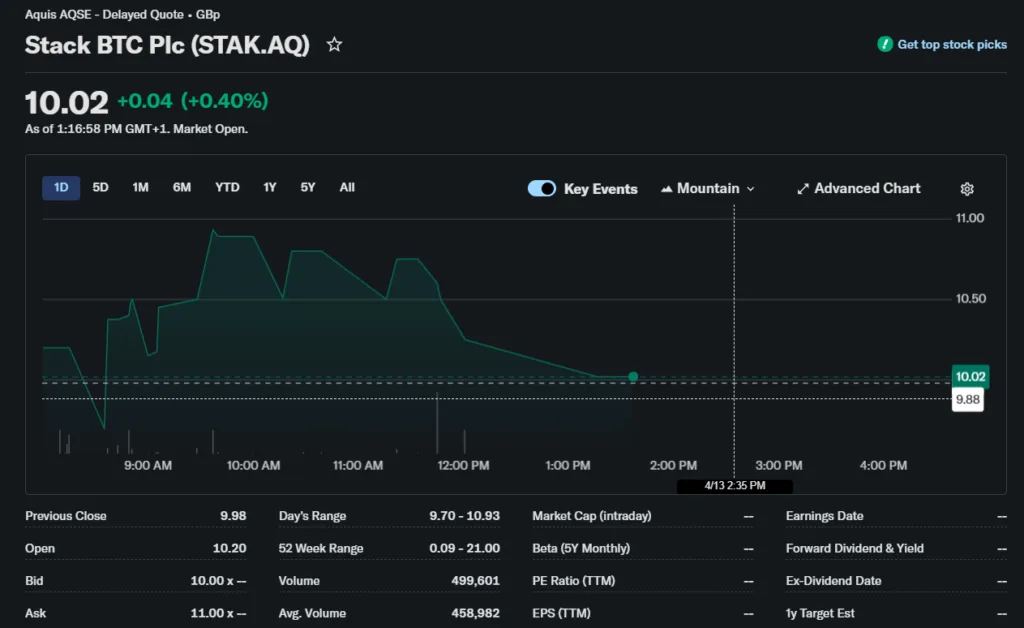Viewport: 1024px width, 628px height.
Task: Add STAK.AQ to watchlist via star icon
Action: pyautogui.click(x=334, y=44)
